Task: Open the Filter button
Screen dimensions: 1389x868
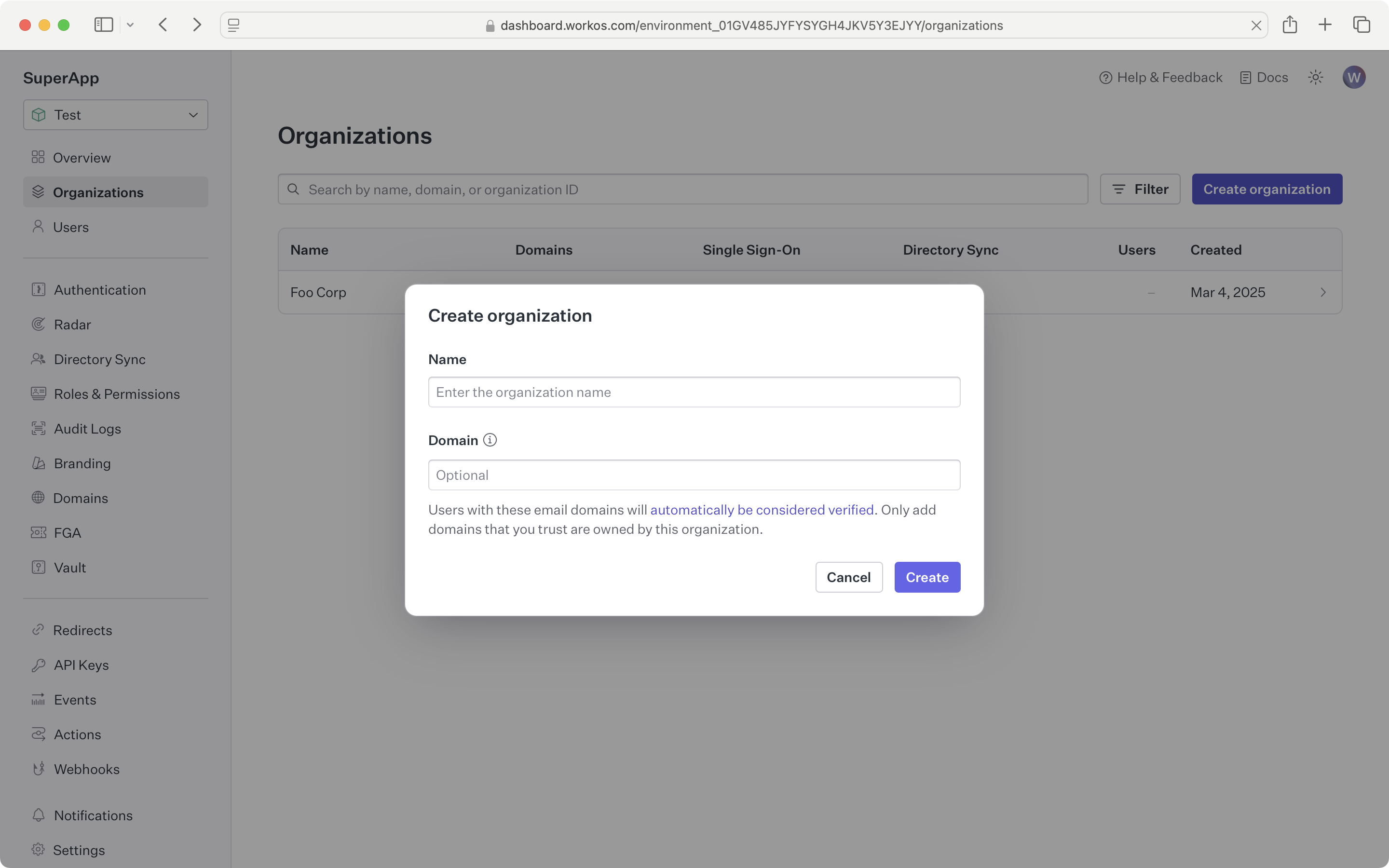Action: point(1139,190)
